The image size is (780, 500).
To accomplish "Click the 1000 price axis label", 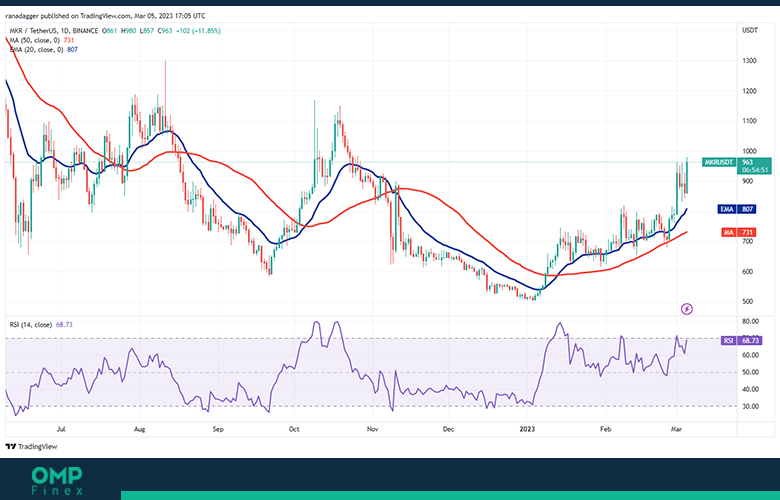I will tap(749, 151).
